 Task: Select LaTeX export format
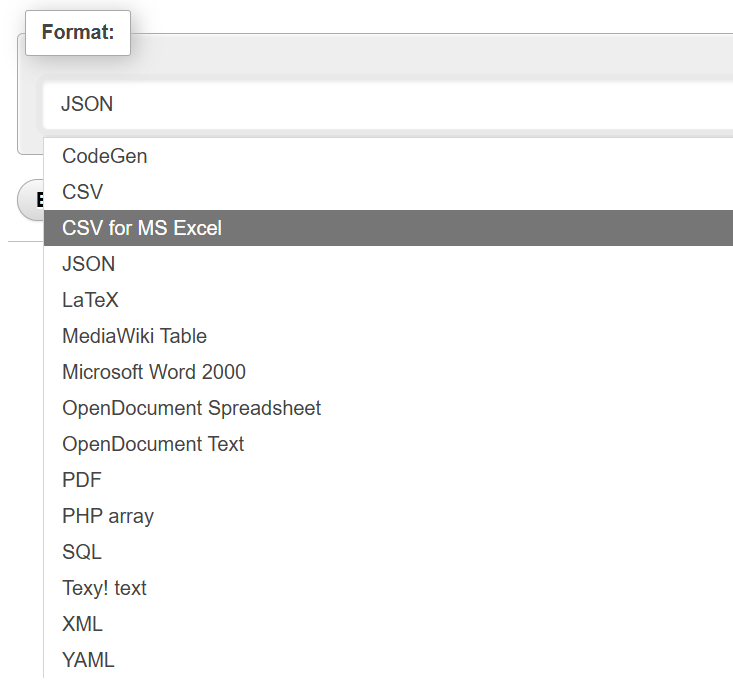(x=388, y=300)
